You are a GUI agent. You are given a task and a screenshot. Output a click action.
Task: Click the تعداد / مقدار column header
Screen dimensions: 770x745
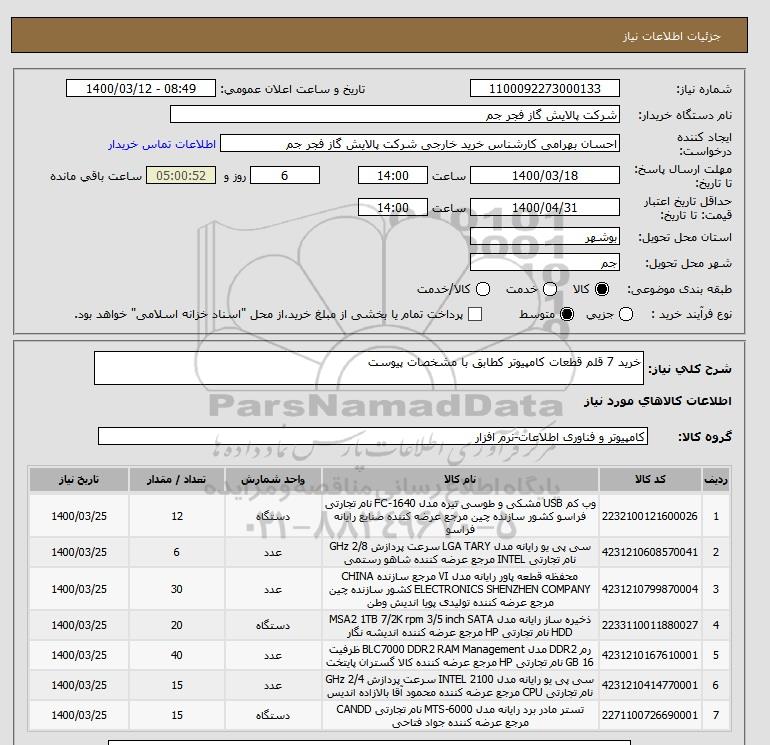tap(177, 479)
